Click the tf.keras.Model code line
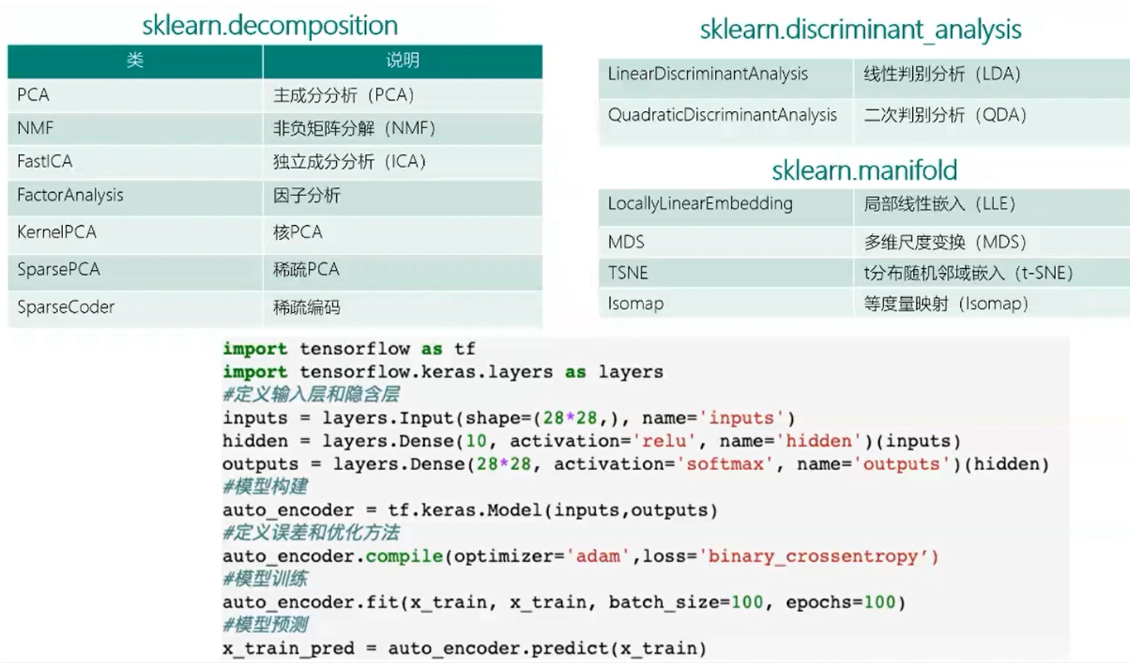Screen dimensions: 1130x666 [470, 510]
